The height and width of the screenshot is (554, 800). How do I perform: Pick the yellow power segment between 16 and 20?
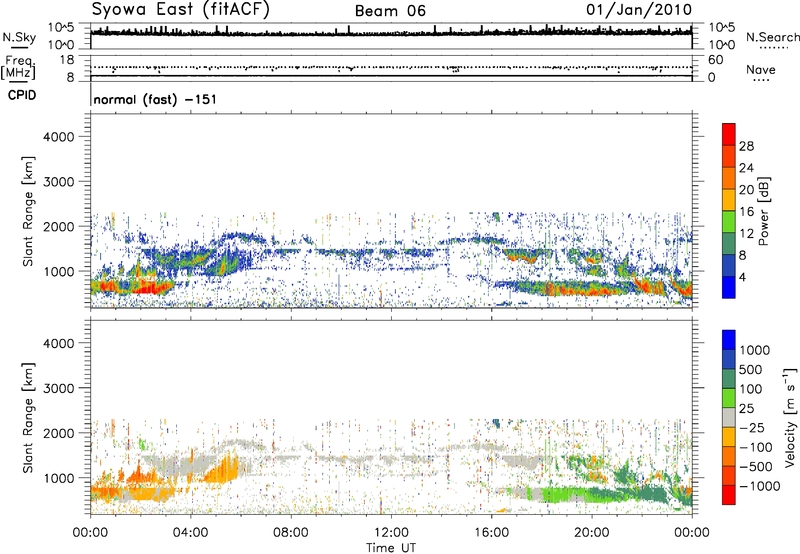[729, 200]
